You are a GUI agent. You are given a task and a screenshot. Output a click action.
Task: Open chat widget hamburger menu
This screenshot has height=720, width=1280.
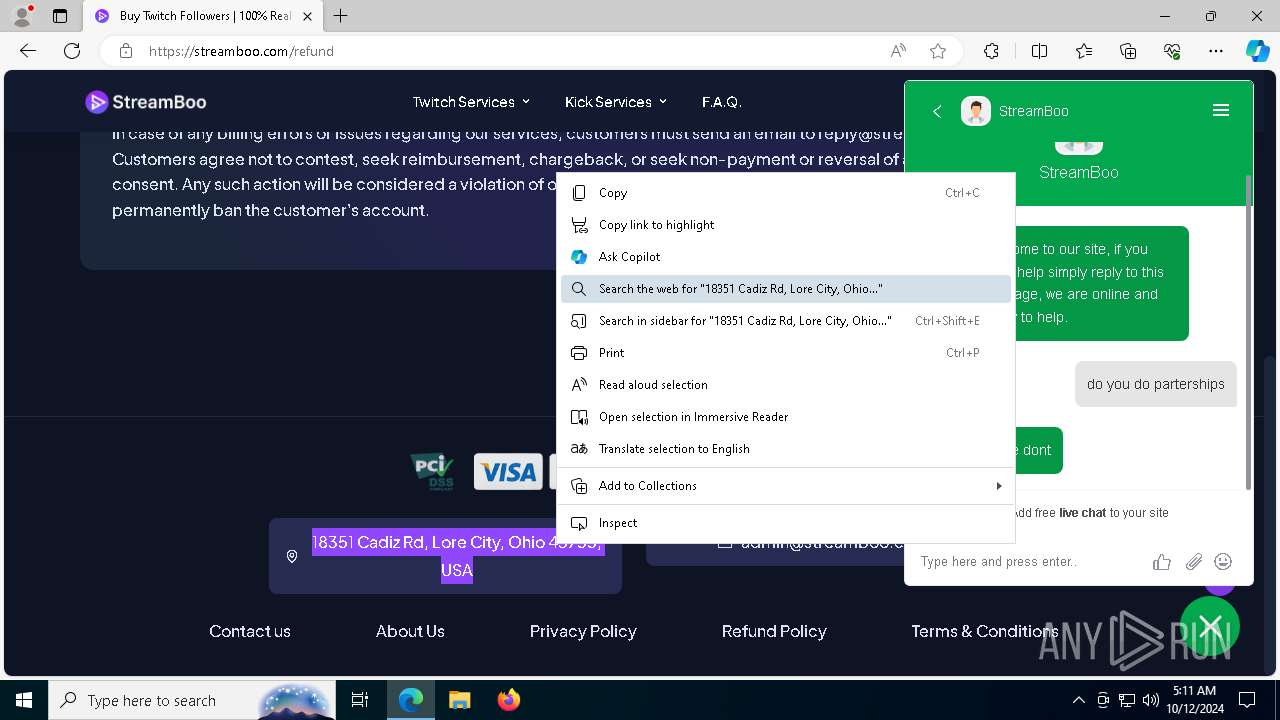click(1221, 111)
